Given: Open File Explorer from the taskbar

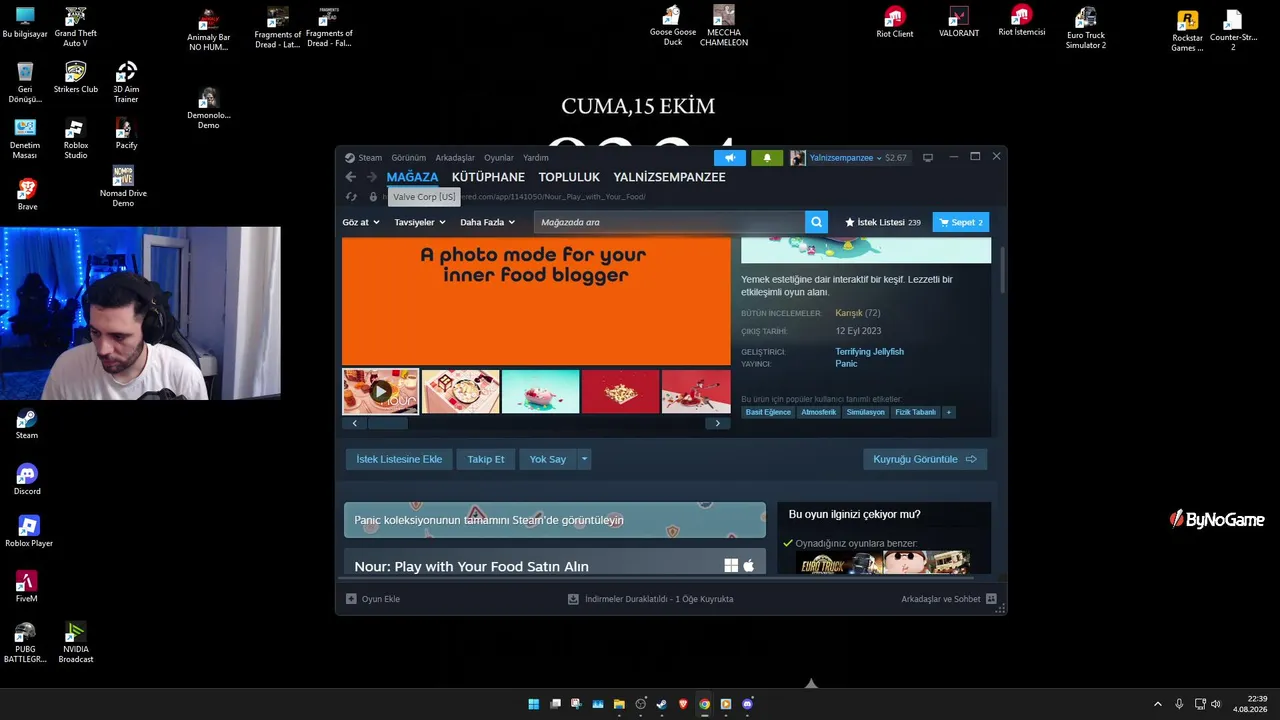Looking at the screenshot, I should click(619, 704).
